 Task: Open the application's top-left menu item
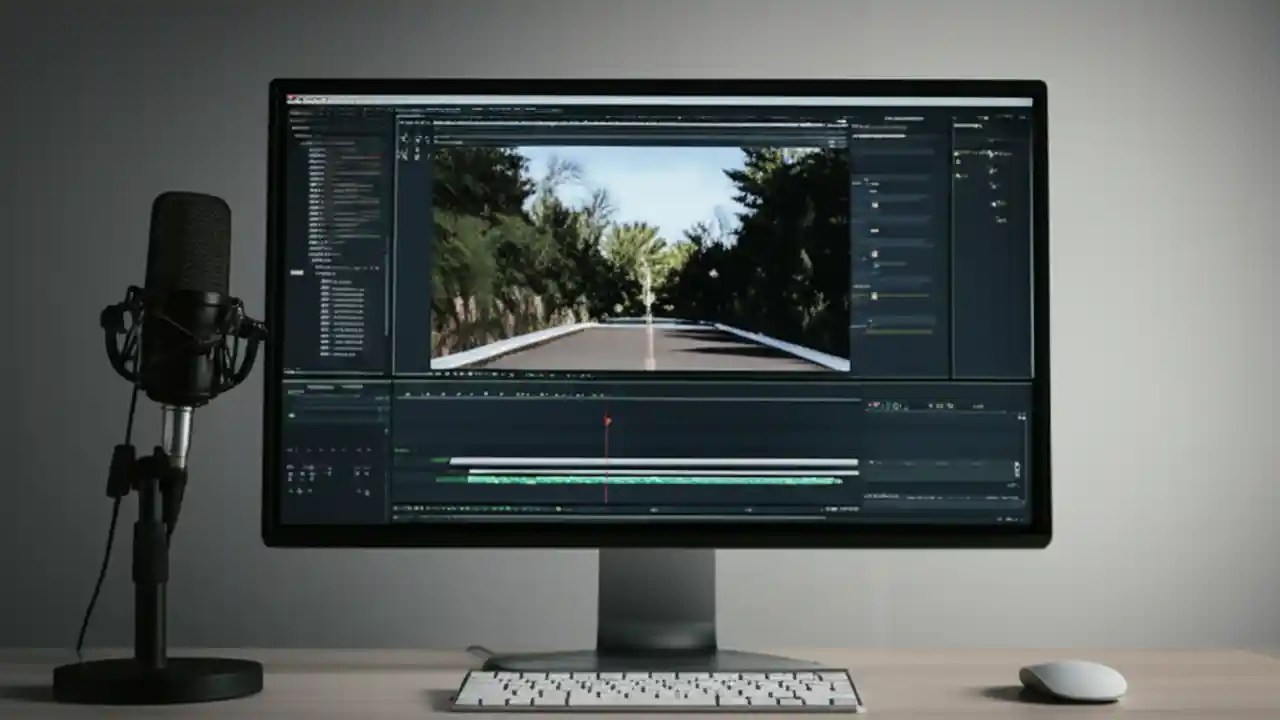click(300, 100)
